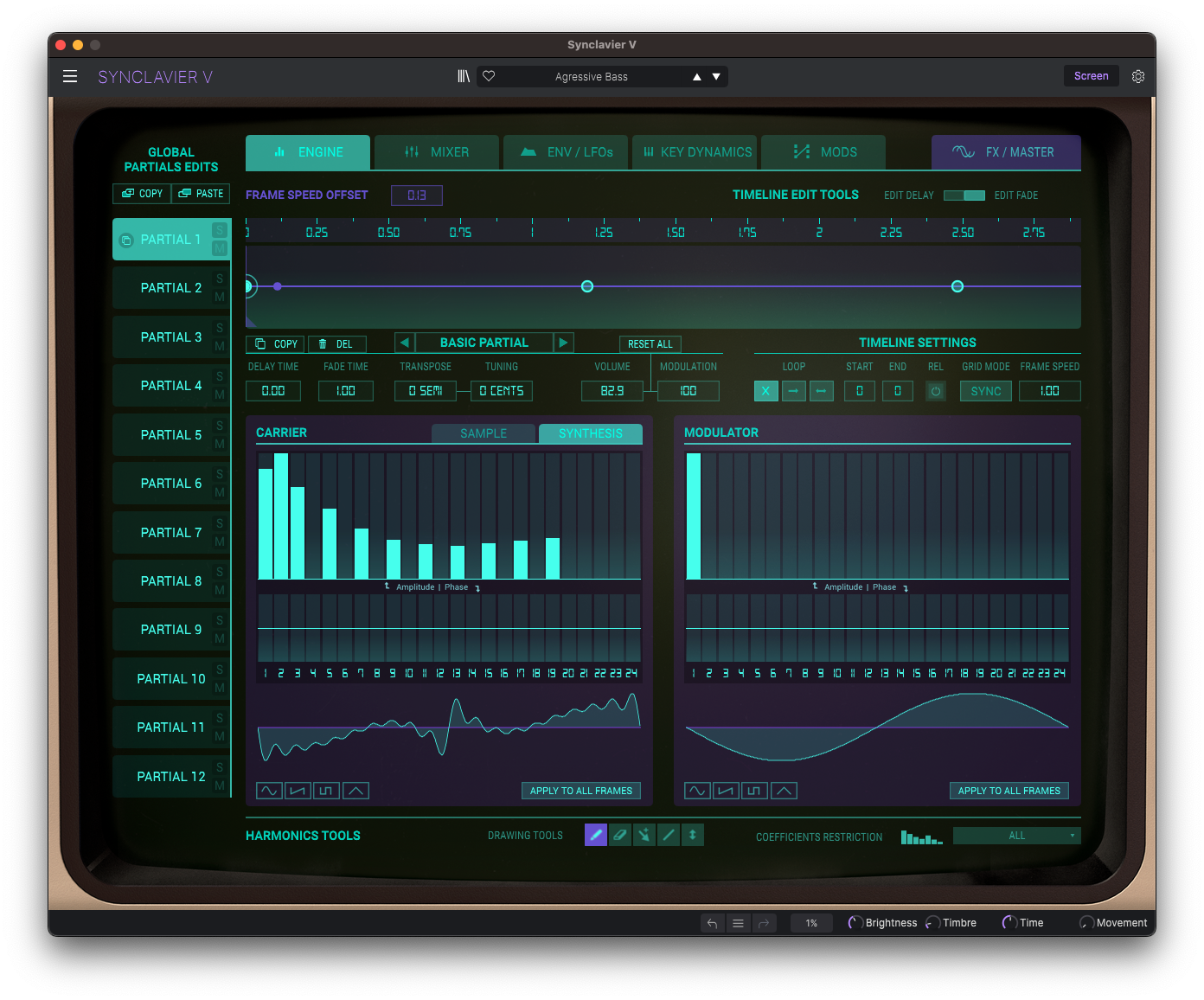Apply sawtooth waveform preset to modulator
Viewport: 1204px width, 1000px height.
tap(726, 791)
